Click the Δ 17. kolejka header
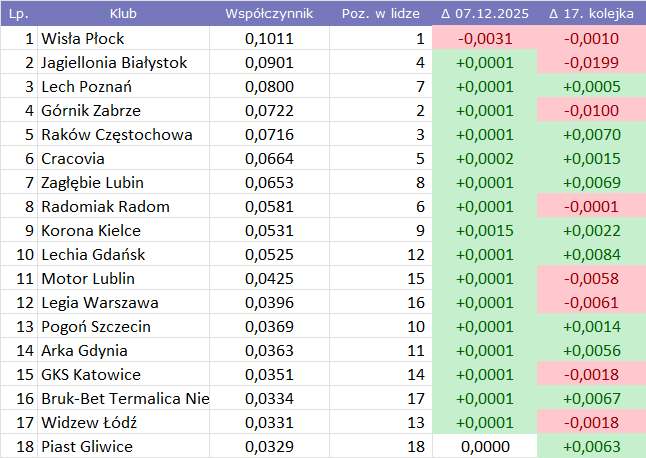The image size is (646, 458). click(x=591, y=14)
